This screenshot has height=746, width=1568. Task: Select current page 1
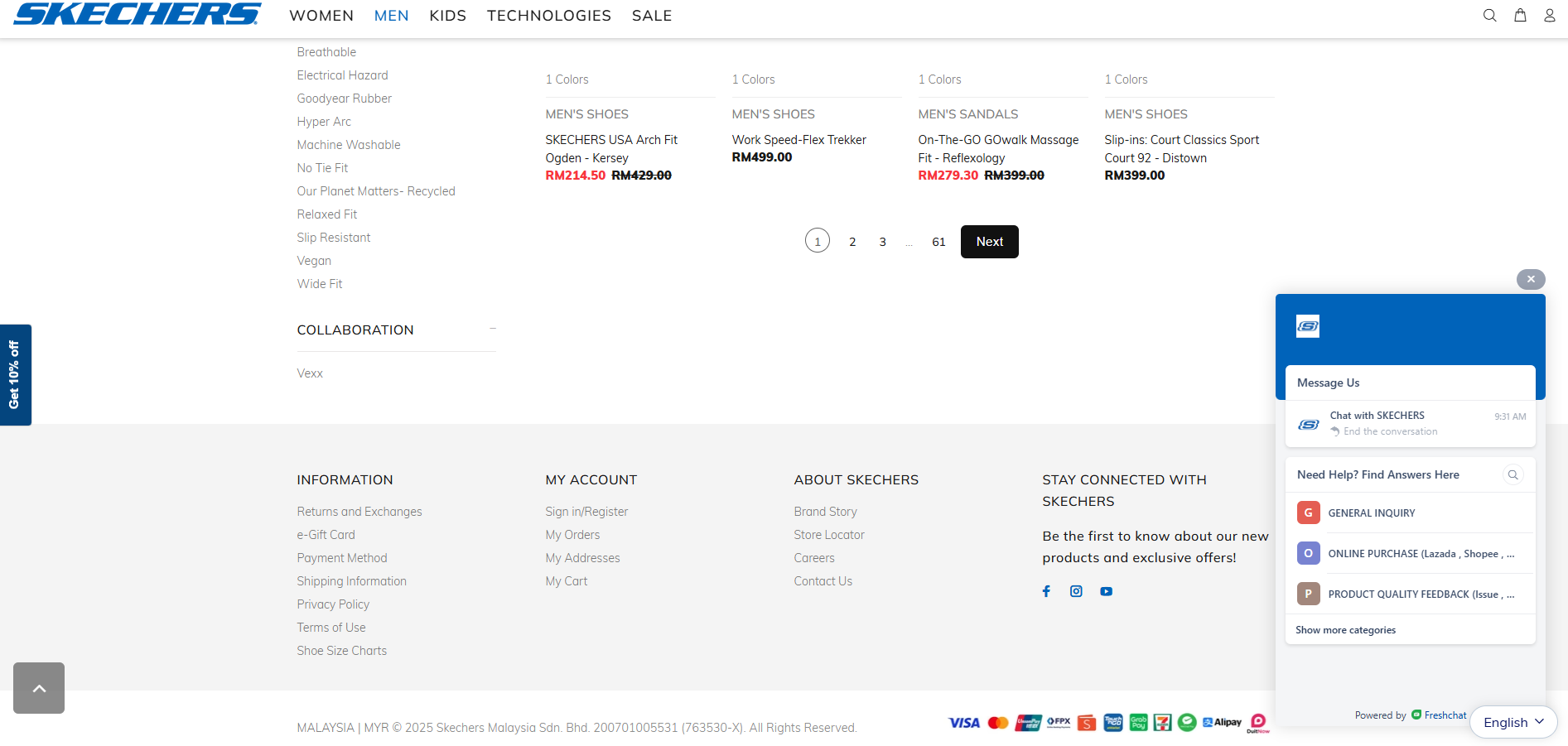click(x=818, y=241)
